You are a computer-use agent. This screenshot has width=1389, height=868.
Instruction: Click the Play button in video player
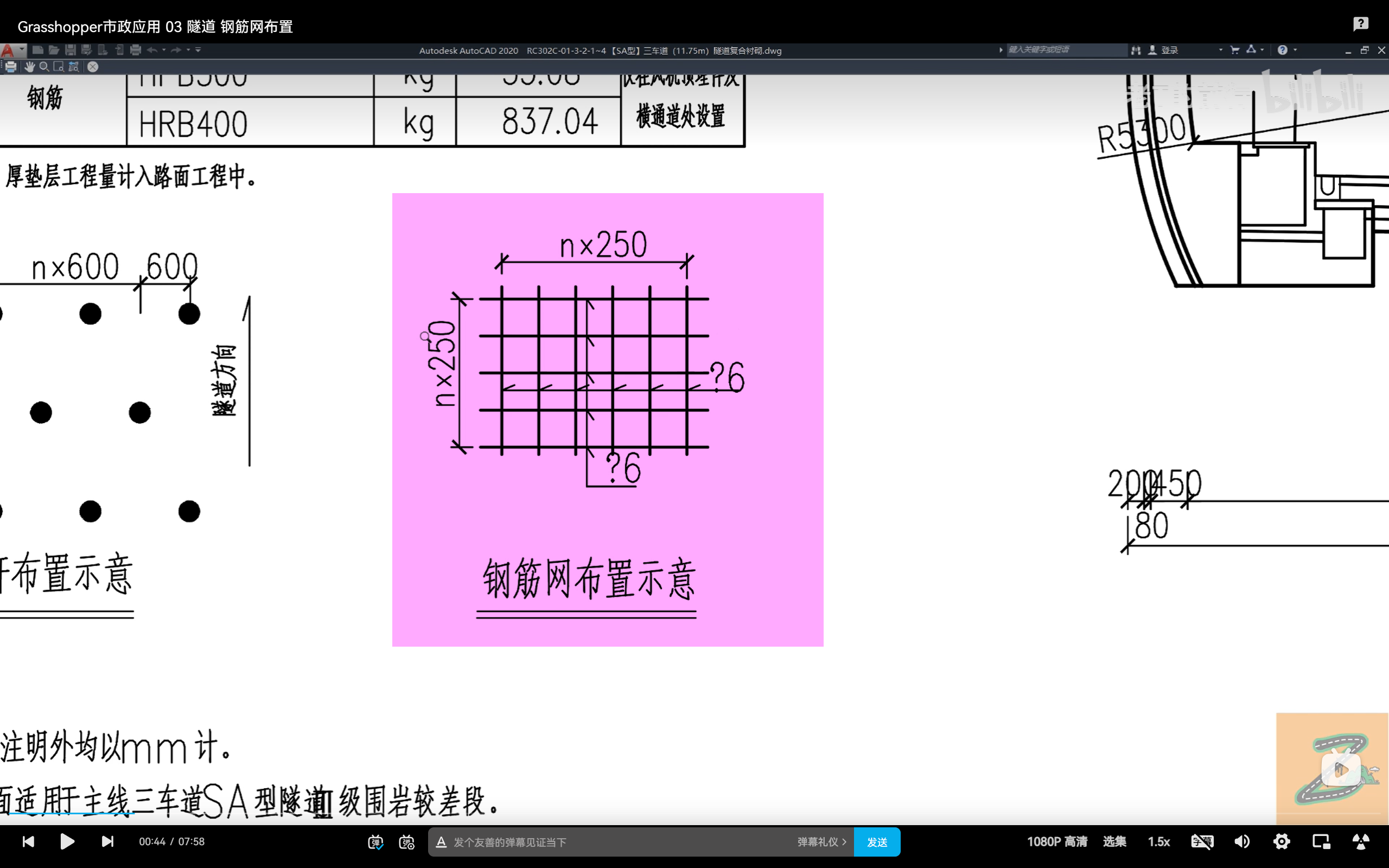coord(67,841)
